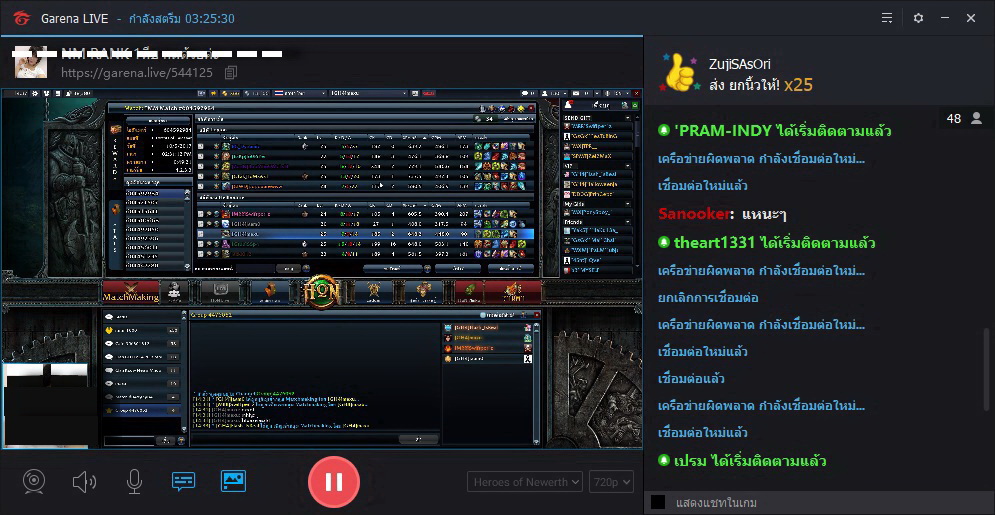The height and width of the screenshot is (515, 995).
Task: Toggle the image overlay icon
Action: pos(233,481)
